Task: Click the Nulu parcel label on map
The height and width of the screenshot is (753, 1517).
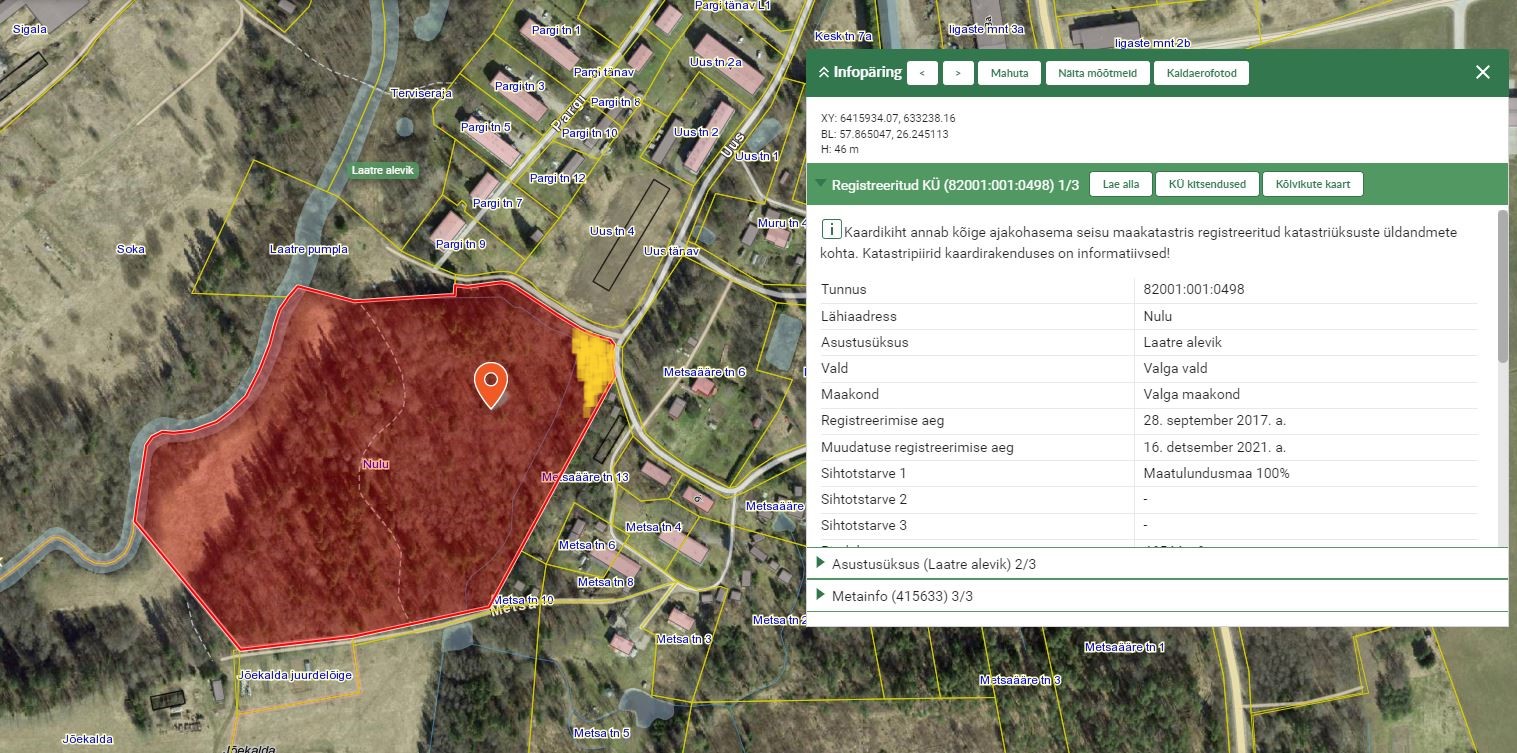Action: [375, 464]
